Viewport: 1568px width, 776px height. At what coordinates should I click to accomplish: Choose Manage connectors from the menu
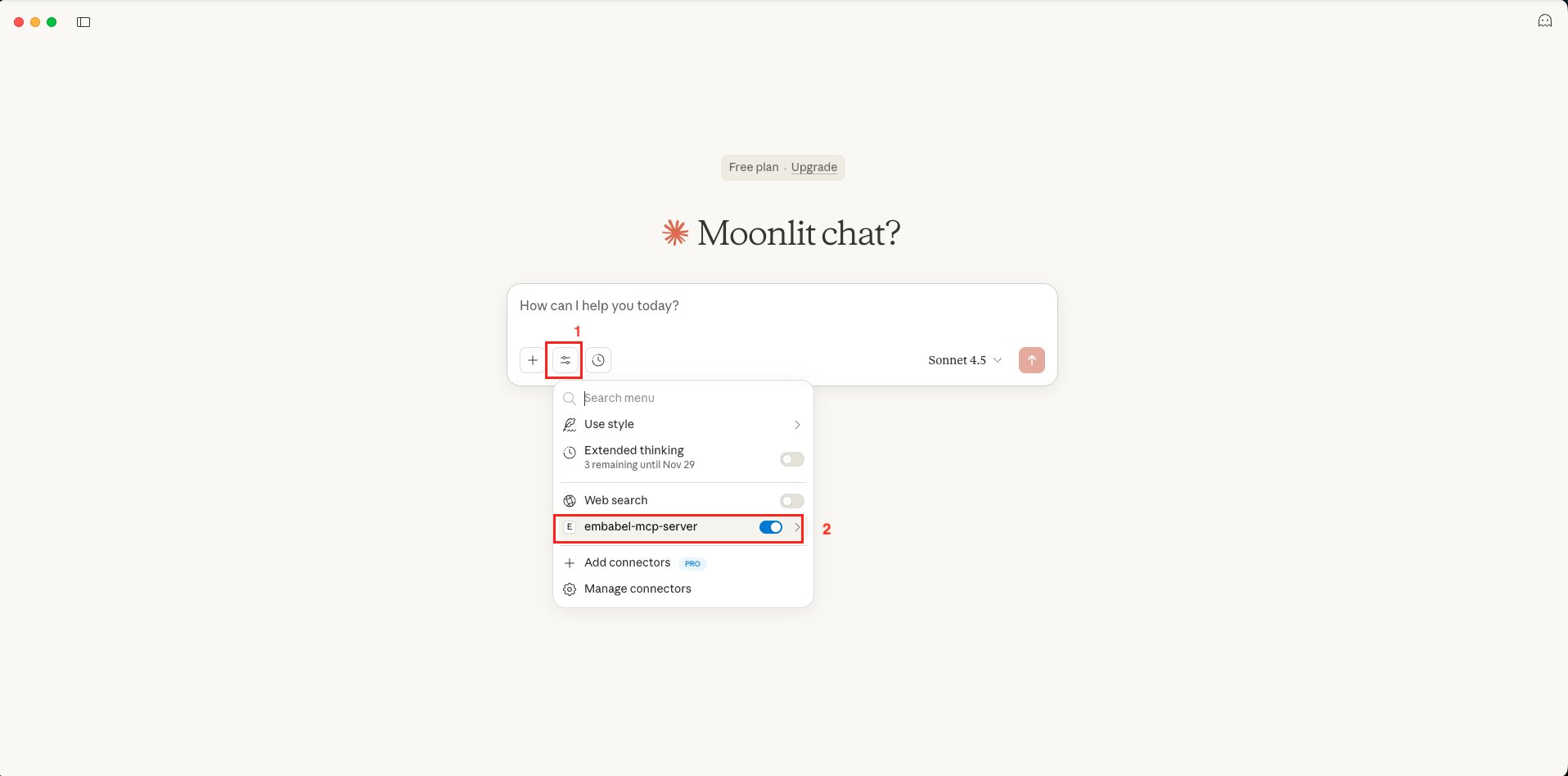pyautogui.click(x=638, y=589)
